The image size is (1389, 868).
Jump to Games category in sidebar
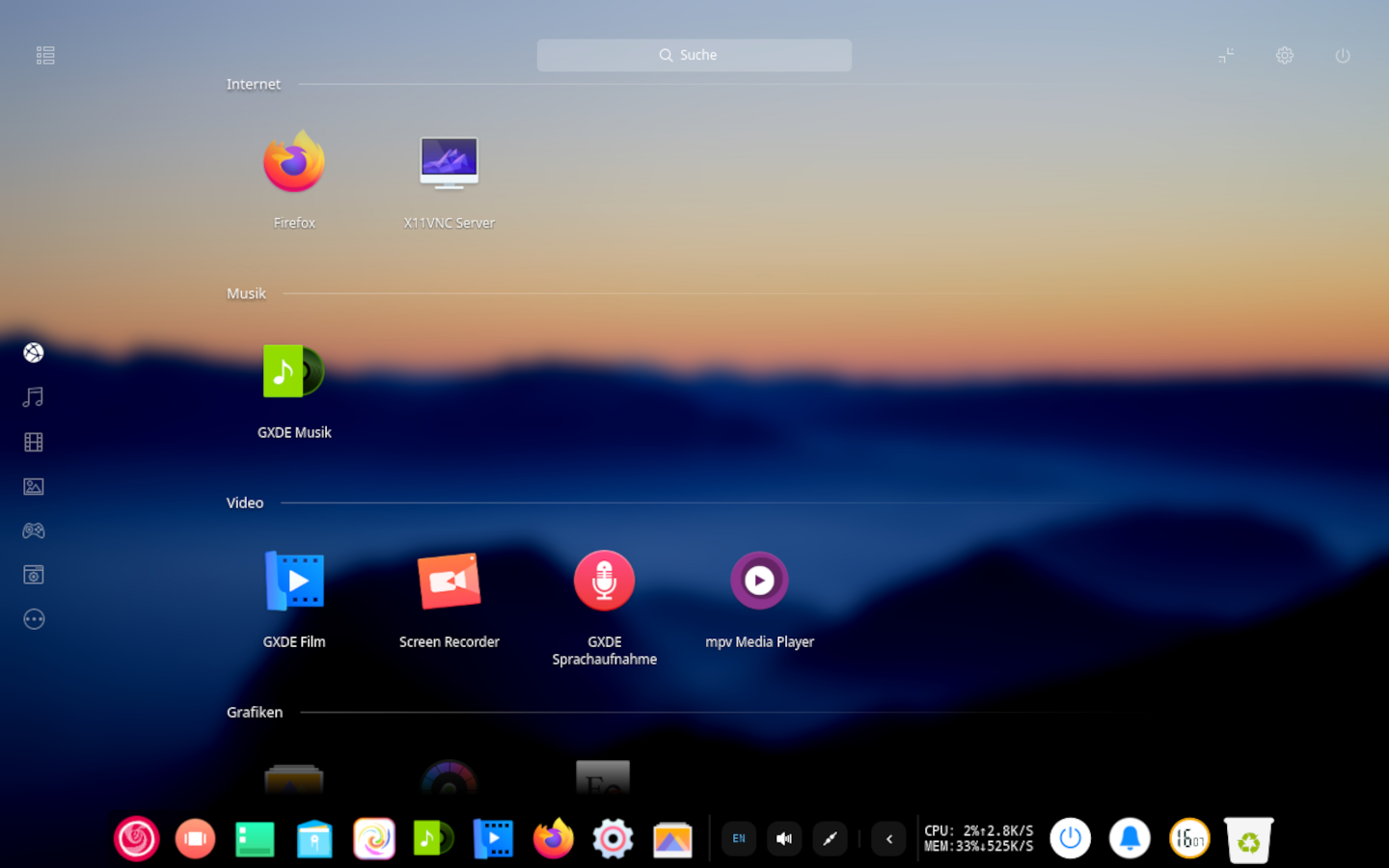[34, 530]
